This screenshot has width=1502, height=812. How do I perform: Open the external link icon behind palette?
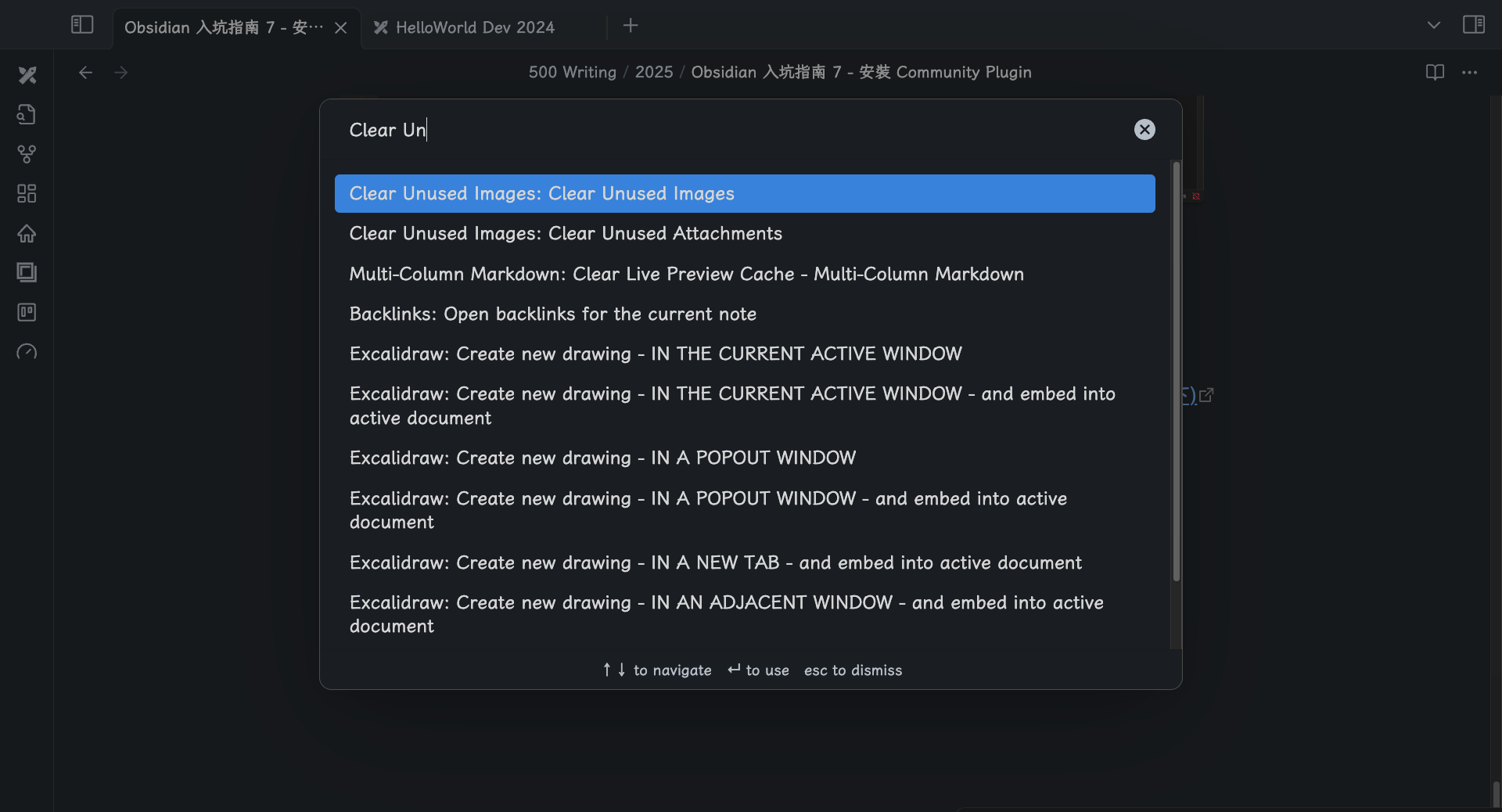tap(1206, 395)
